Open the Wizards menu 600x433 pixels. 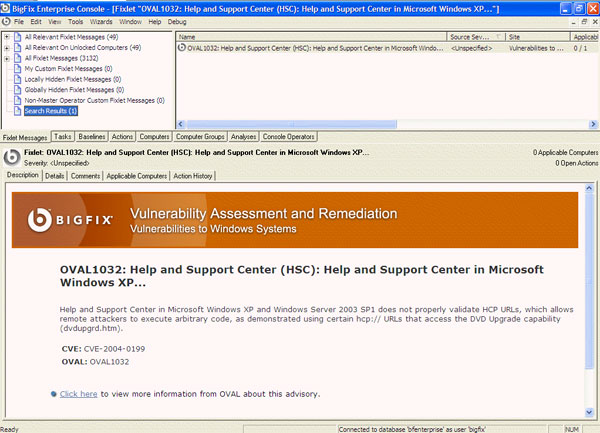[x=100, y=20]
